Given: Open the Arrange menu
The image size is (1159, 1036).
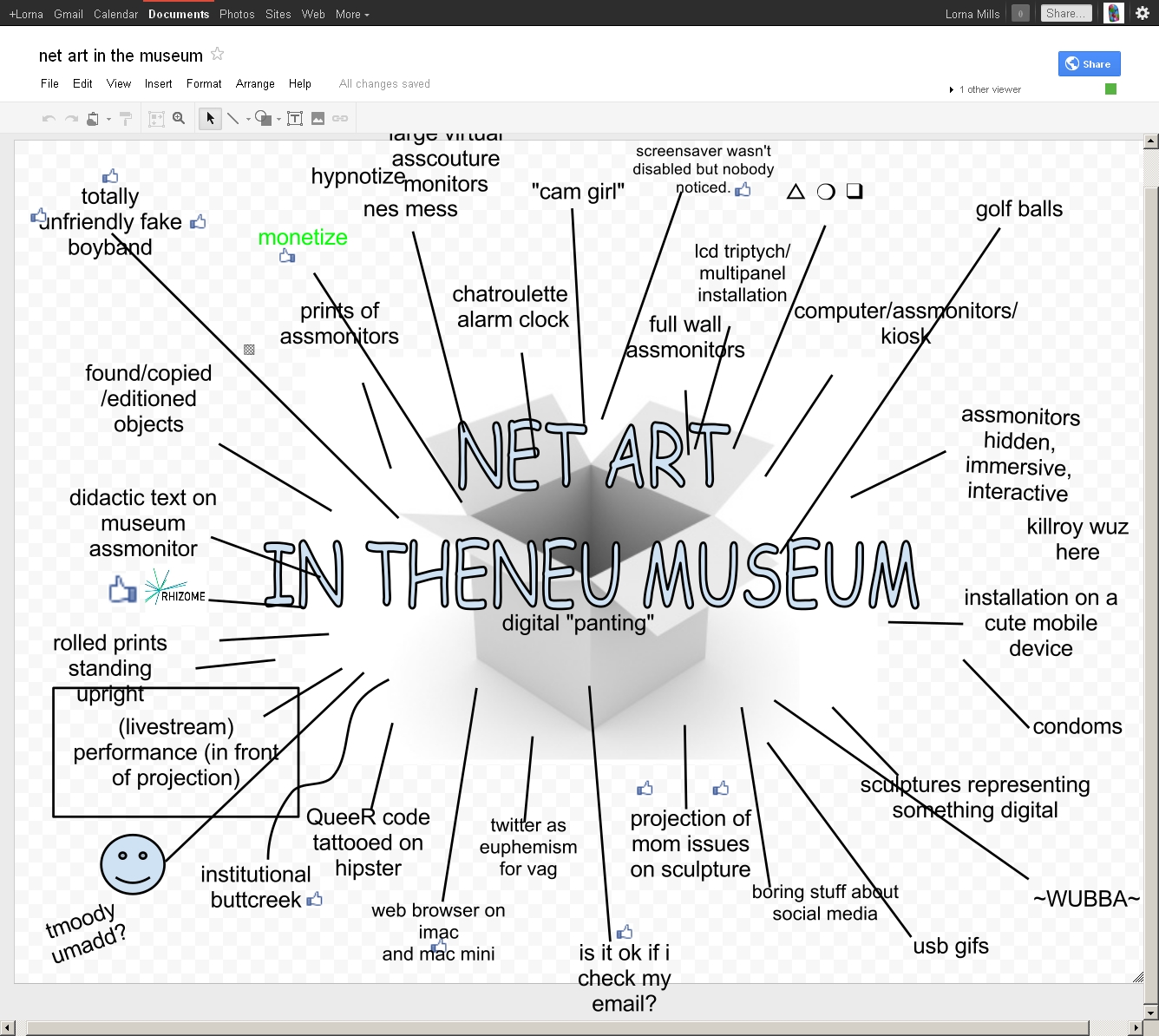Looking at the screenshot, I should click(x=255, y=84).
